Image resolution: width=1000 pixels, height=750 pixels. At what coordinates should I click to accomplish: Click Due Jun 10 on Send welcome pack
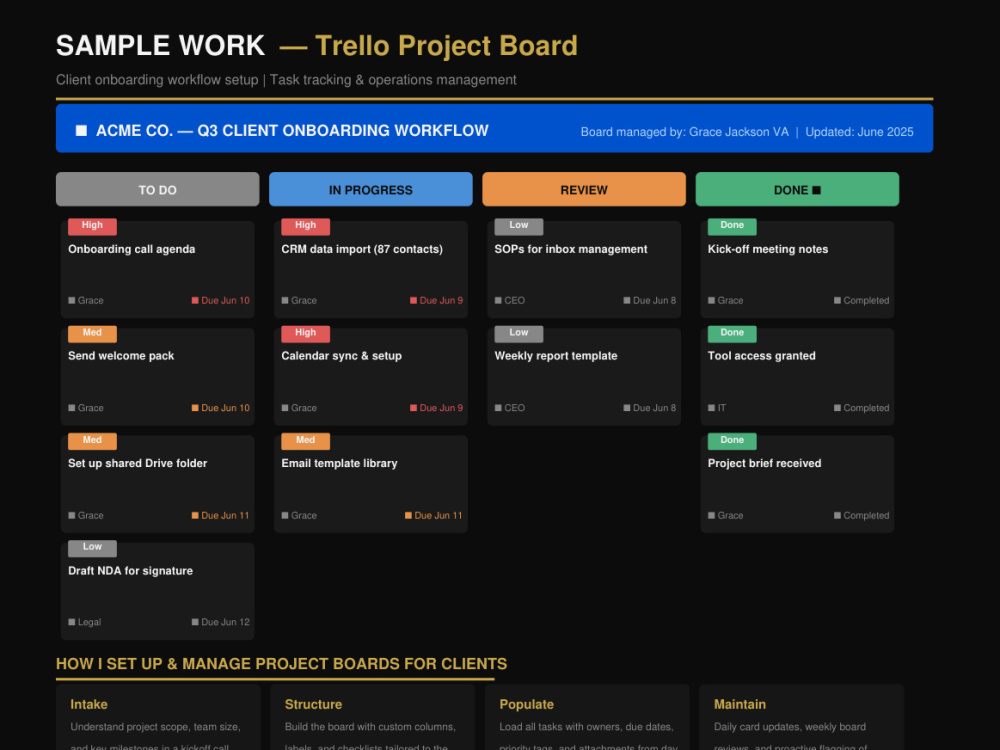[221, 408]
